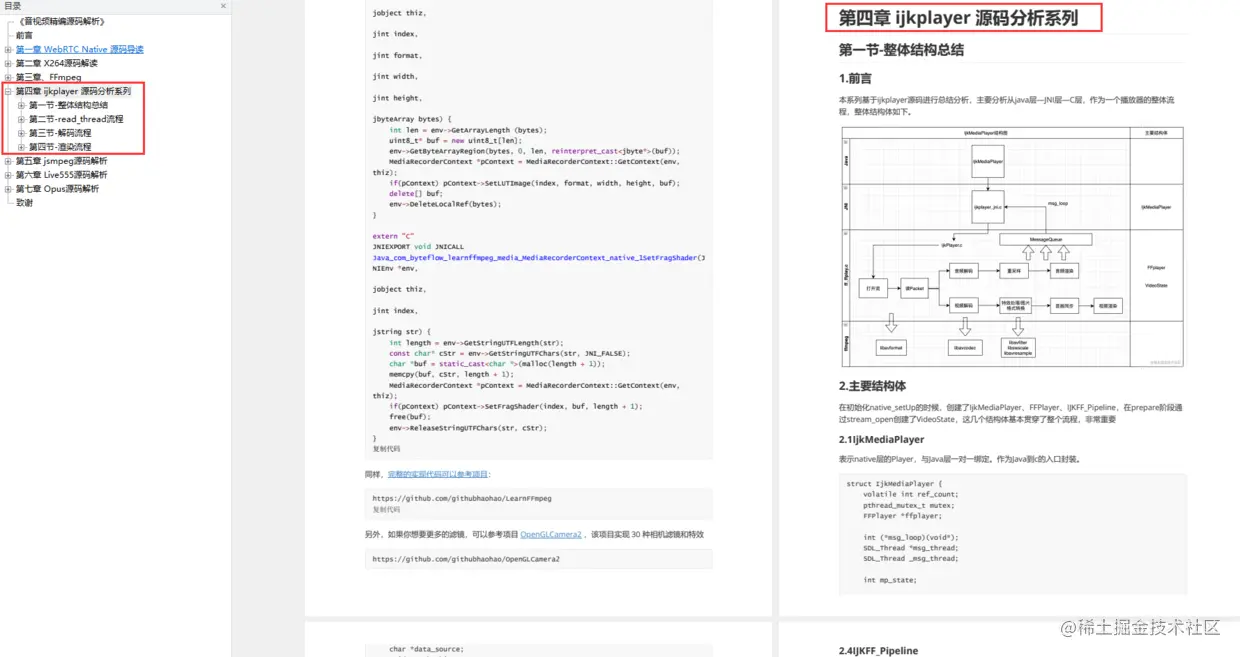Expand 第二章 X264源码解读 node
This screenshot has width=1240, height=657.
pos(9,63)
